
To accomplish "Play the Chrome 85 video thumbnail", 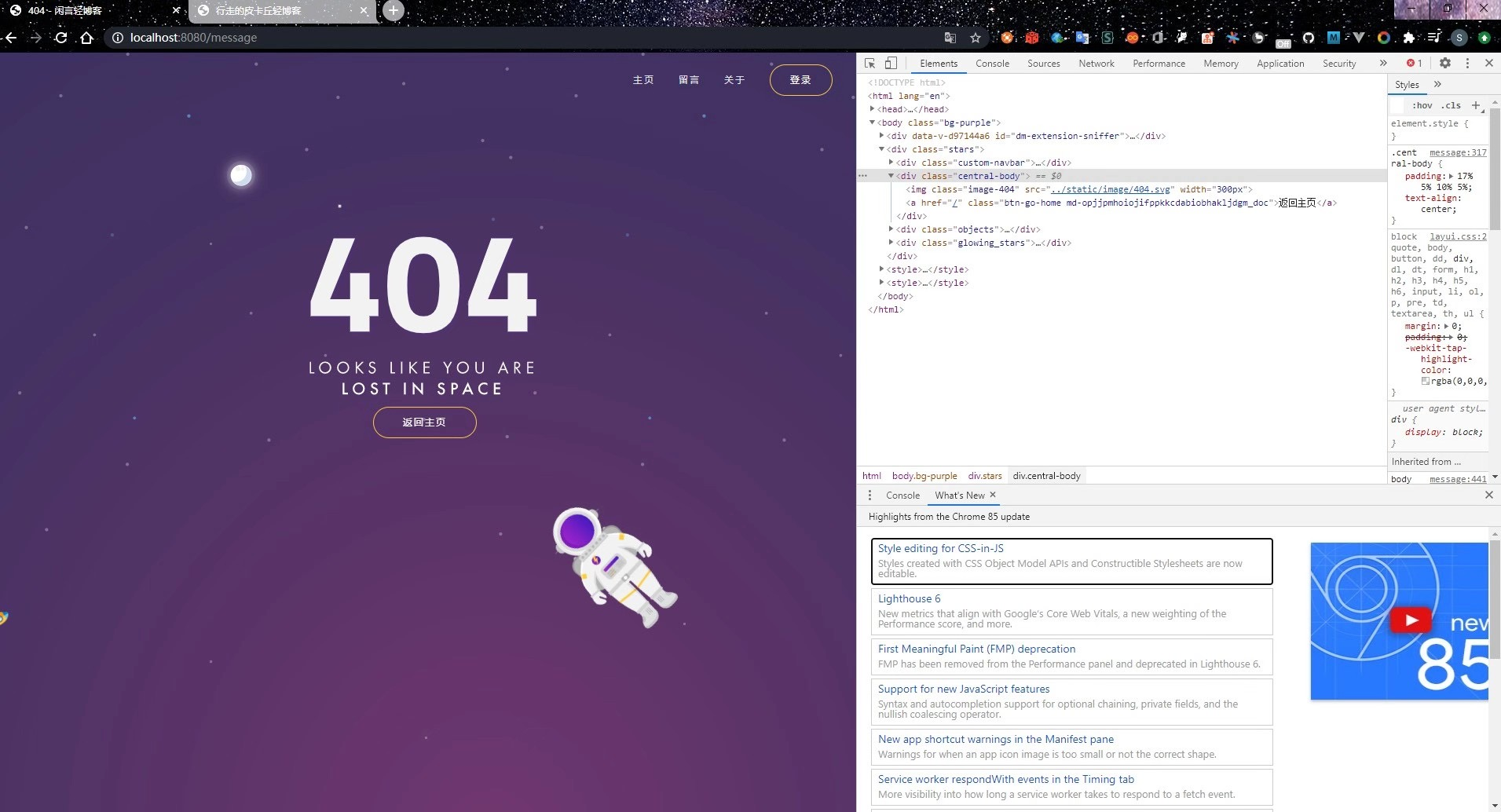I will [x=1410, y=620].
